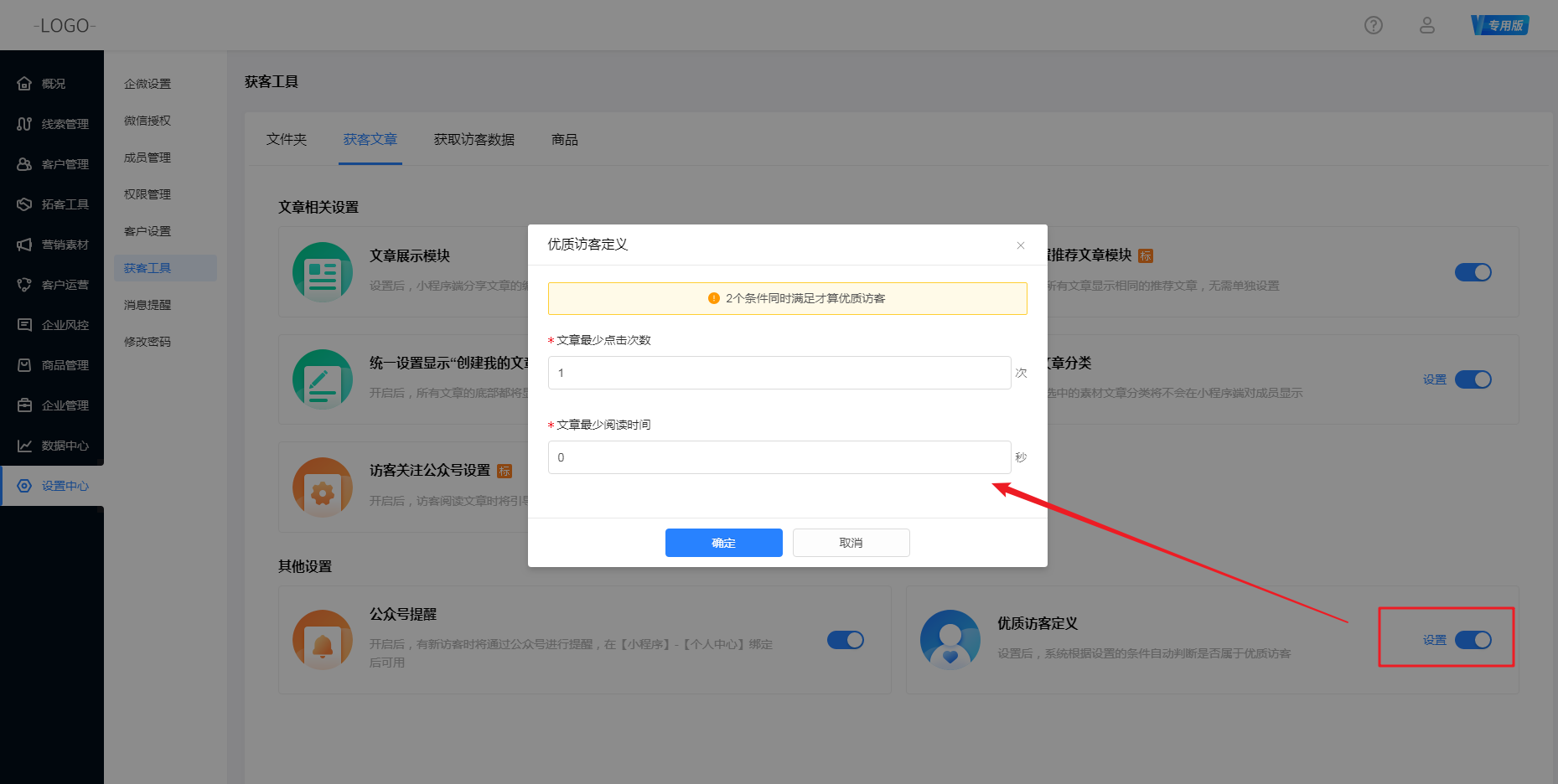Open the 客户运营 sidebar icon
The height and width of the screenshot is (784, 1558).
(x=24, y=285)
